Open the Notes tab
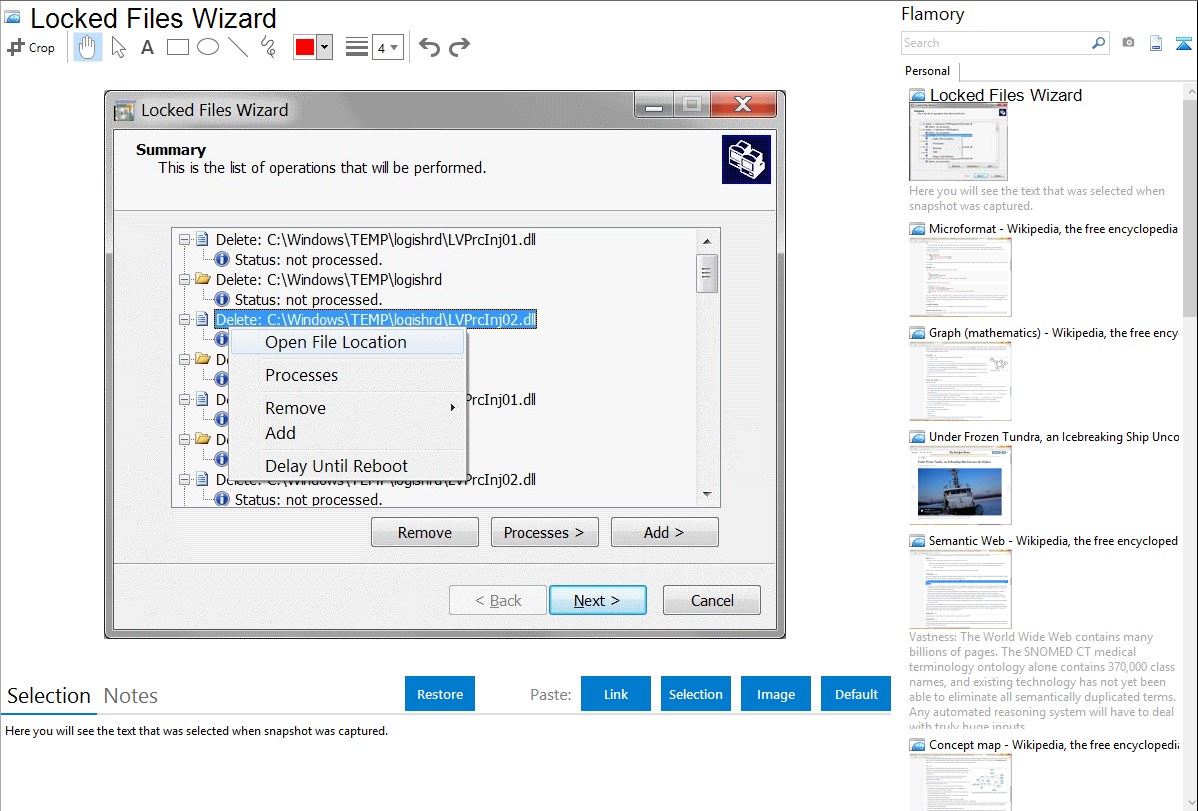Viewport: 1198px width, 811px height. pos(131,696)
